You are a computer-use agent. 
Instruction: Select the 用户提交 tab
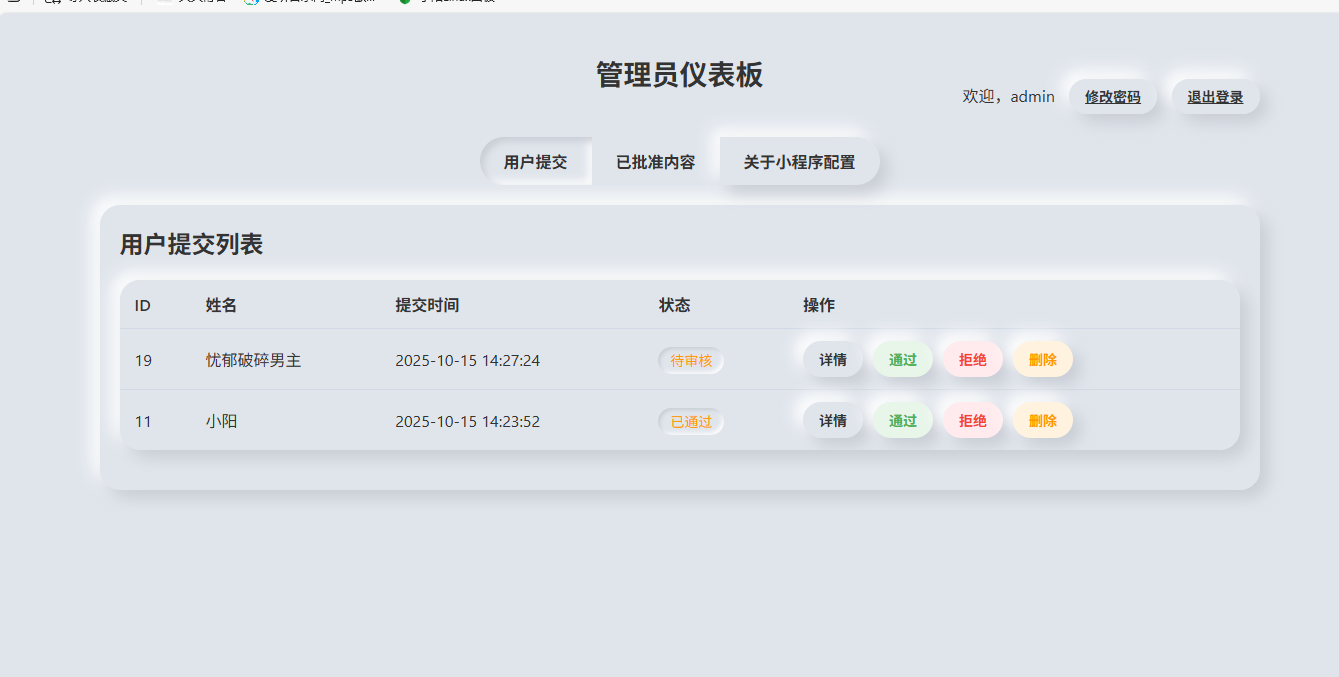click(x=537, y=161)
